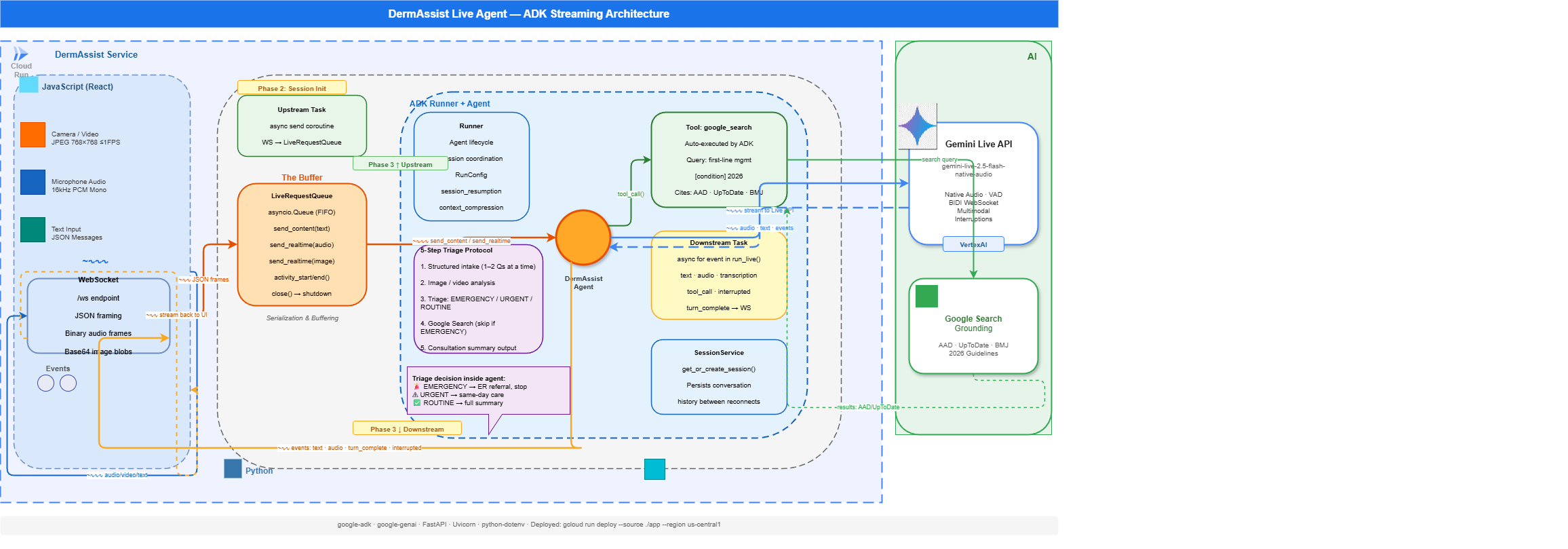1568x549 pixels.
Task: Click the Auto-executed by ADK line
Action: click(719, 144)
